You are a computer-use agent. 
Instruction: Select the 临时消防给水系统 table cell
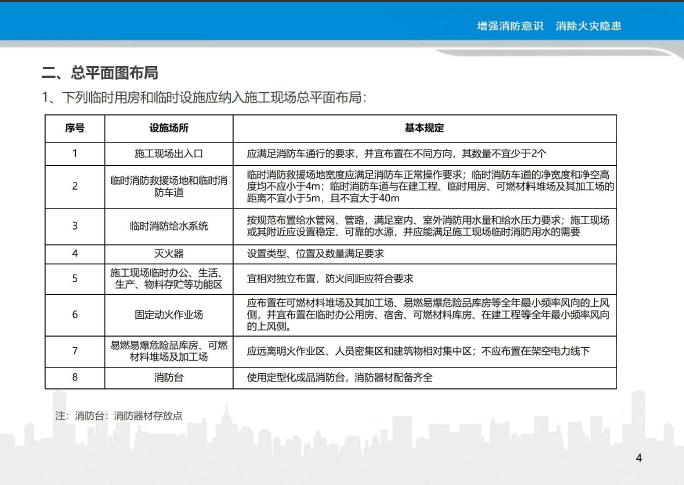(169, 226)
